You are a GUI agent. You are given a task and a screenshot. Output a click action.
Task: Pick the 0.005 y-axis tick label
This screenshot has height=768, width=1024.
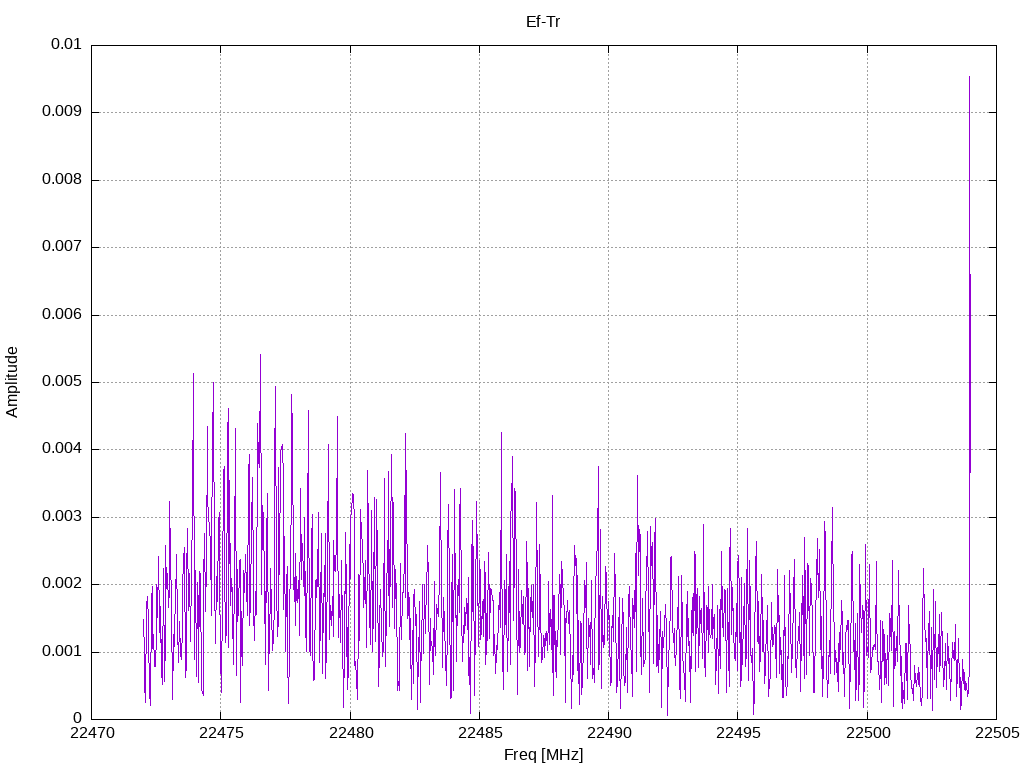click(x=61, y=382)
